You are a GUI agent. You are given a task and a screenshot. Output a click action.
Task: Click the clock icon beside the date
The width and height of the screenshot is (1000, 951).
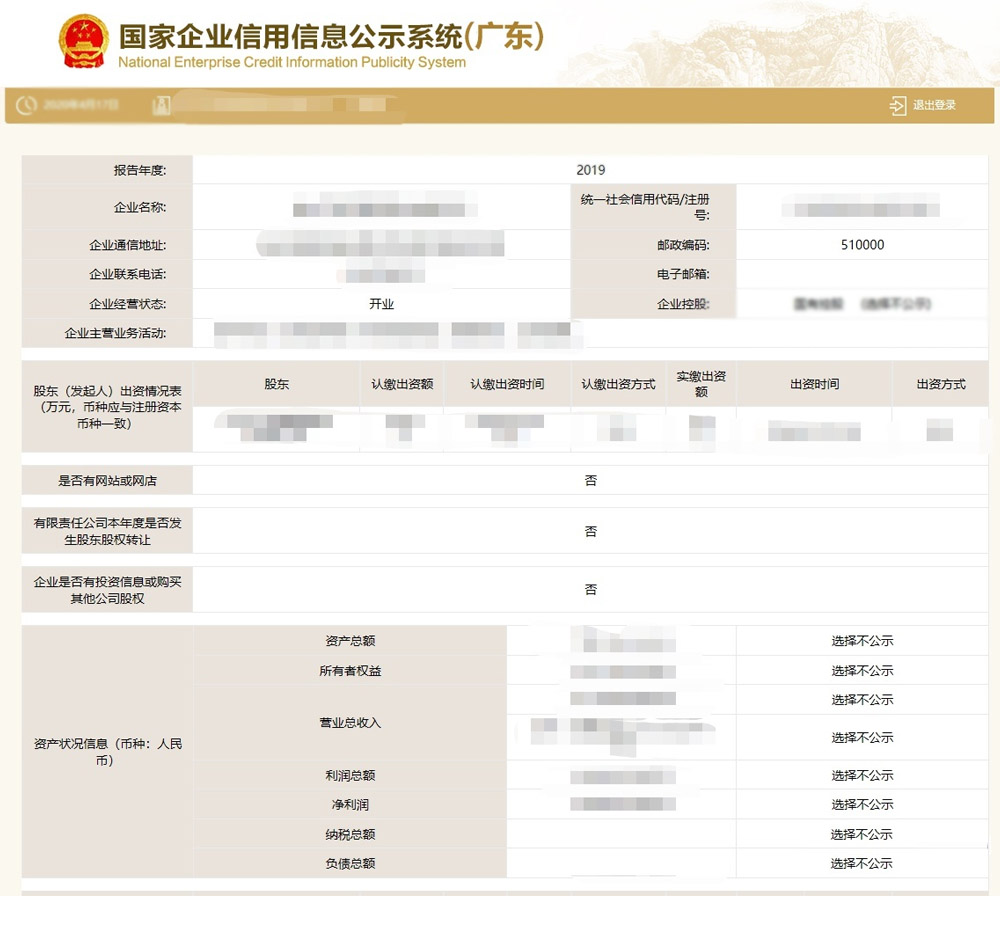click(x=25, y=105)
